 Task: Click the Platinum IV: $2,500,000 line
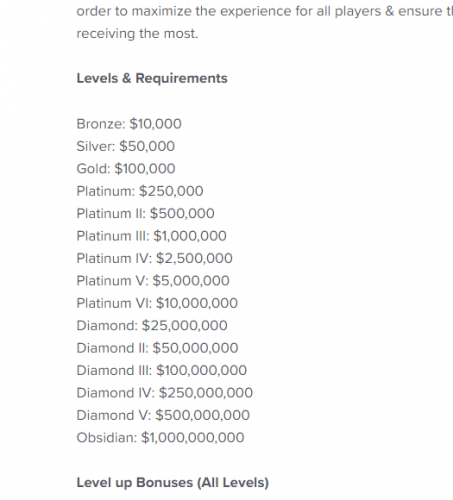155,258
